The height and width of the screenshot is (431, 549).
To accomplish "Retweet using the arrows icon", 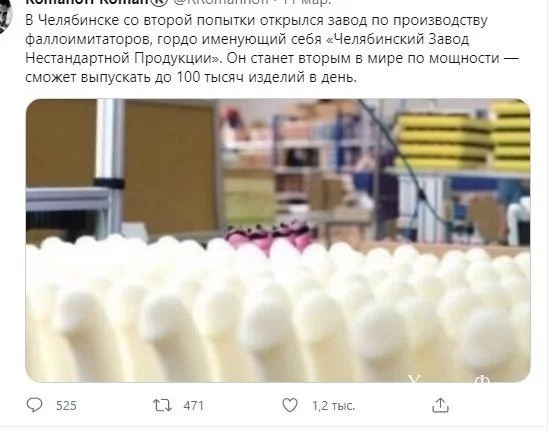I will click(162, 405).
